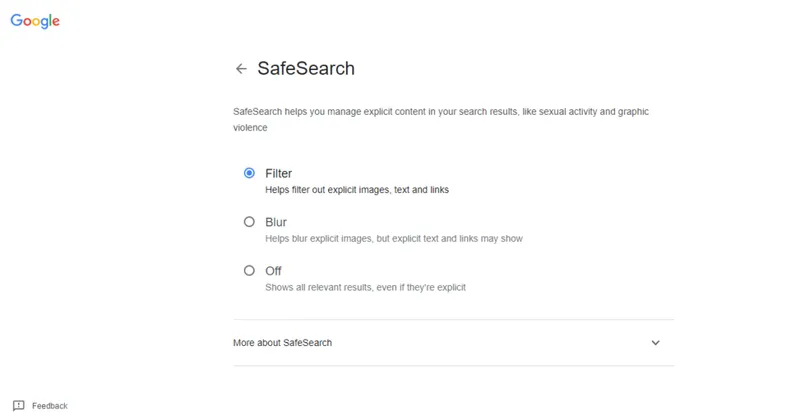Click the Google logo
Image resolution: width=800 pixels, height=420 pixels.
[35, 21]
